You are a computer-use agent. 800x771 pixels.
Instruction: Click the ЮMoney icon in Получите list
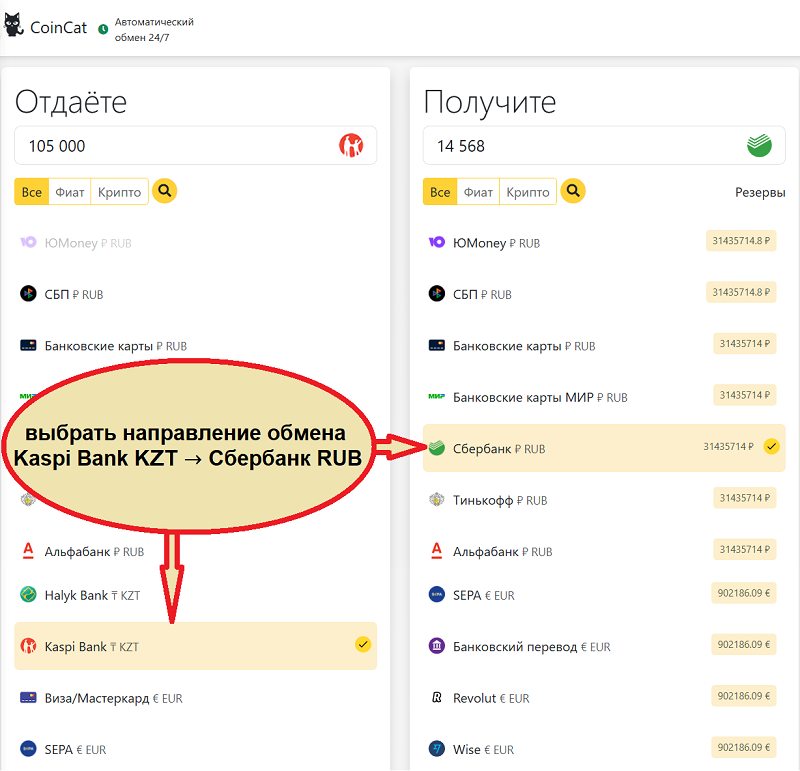click(437, 242)
